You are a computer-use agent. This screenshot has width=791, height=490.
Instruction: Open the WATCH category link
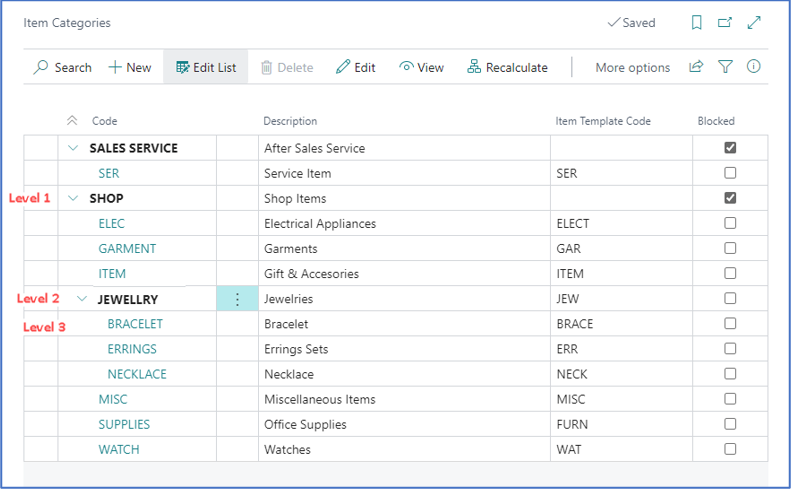click(119, 450)
